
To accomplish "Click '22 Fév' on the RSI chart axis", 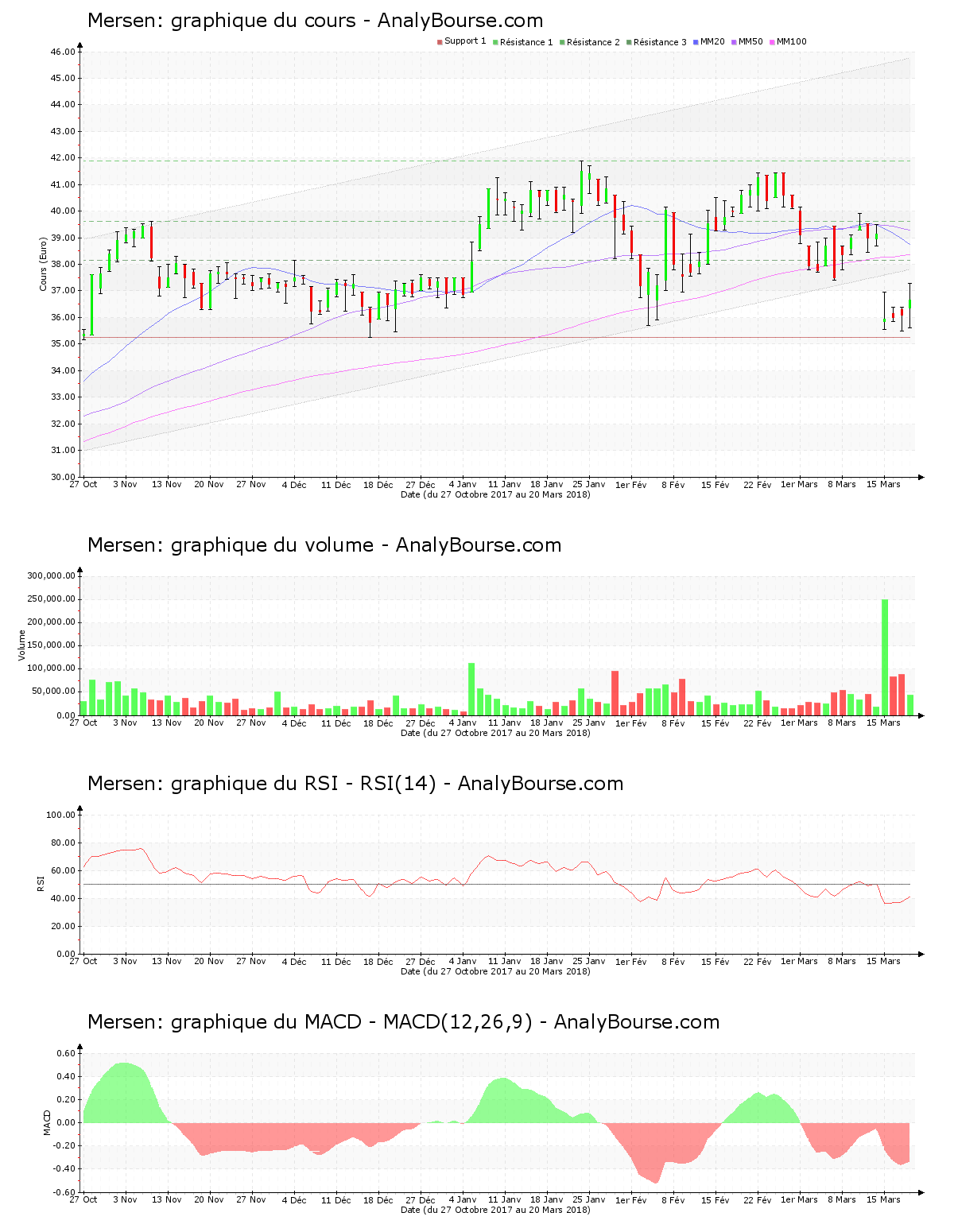I will 758,961.
